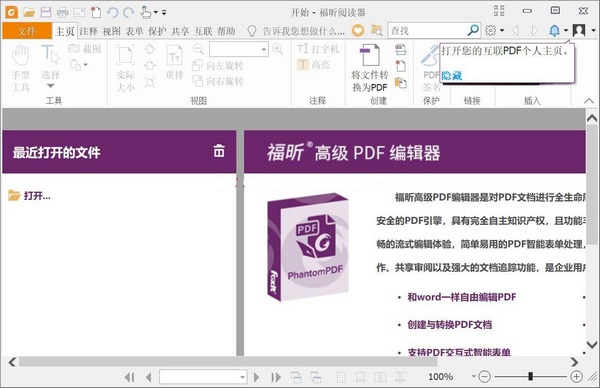
Task: Select the Typewriter tool (打字机)
Action: point(318,49)
